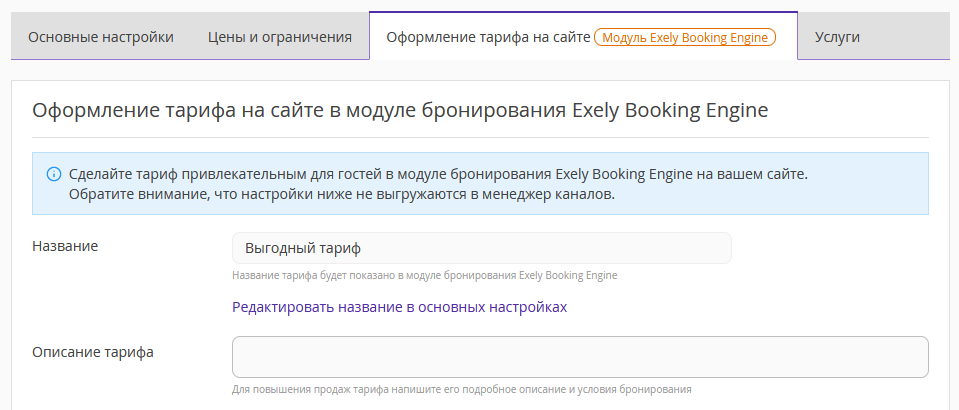Image resolution: width=959 pixels, height=410 pixels.
Task: Click the blank panel space right of Название field
Action: pyautogui.click(x=830, y=248)
